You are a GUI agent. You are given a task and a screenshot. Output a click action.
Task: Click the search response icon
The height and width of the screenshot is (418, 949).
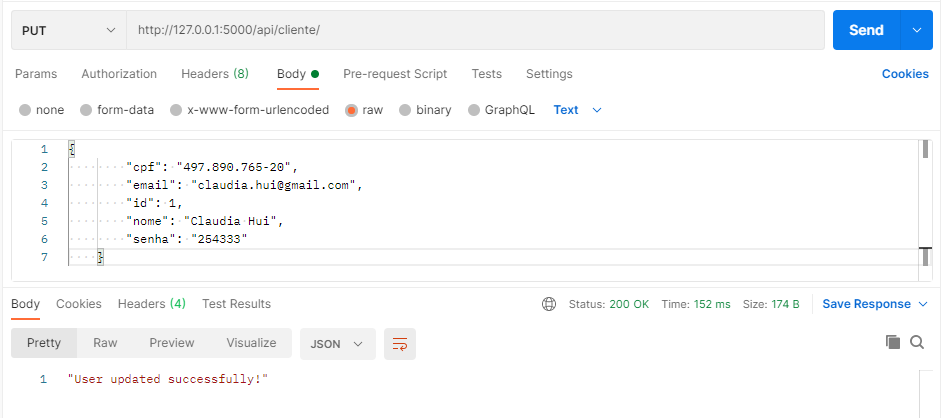coord(917,342)
